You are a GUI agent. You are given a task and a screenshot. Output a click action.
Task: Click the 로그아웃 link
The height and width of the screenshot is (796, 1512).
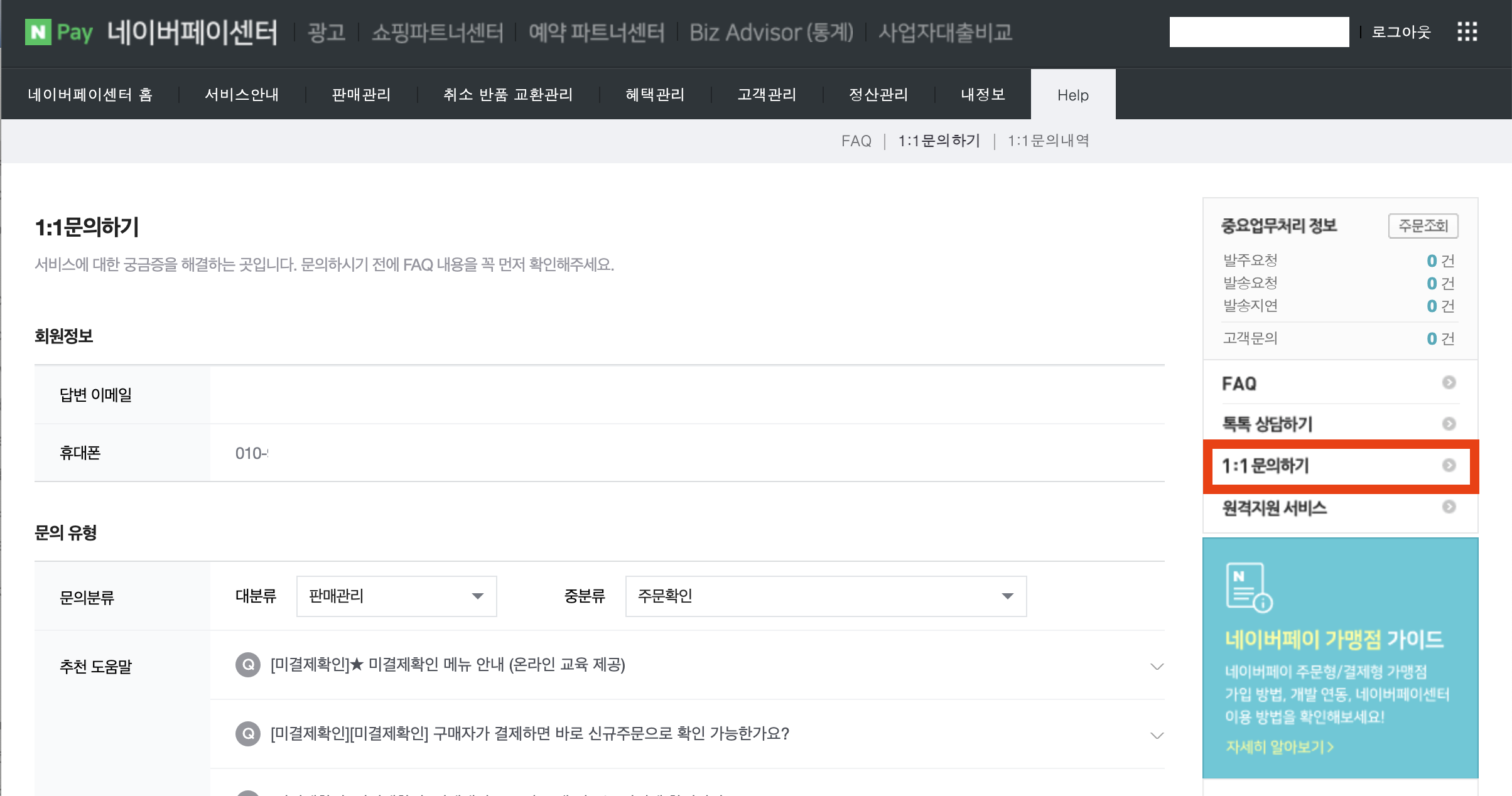pos(1401,32)
